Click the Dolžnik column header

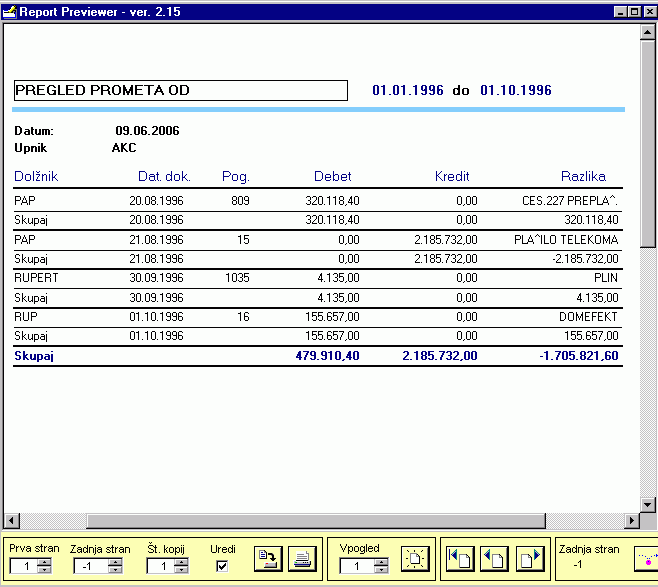pos(36,176)
